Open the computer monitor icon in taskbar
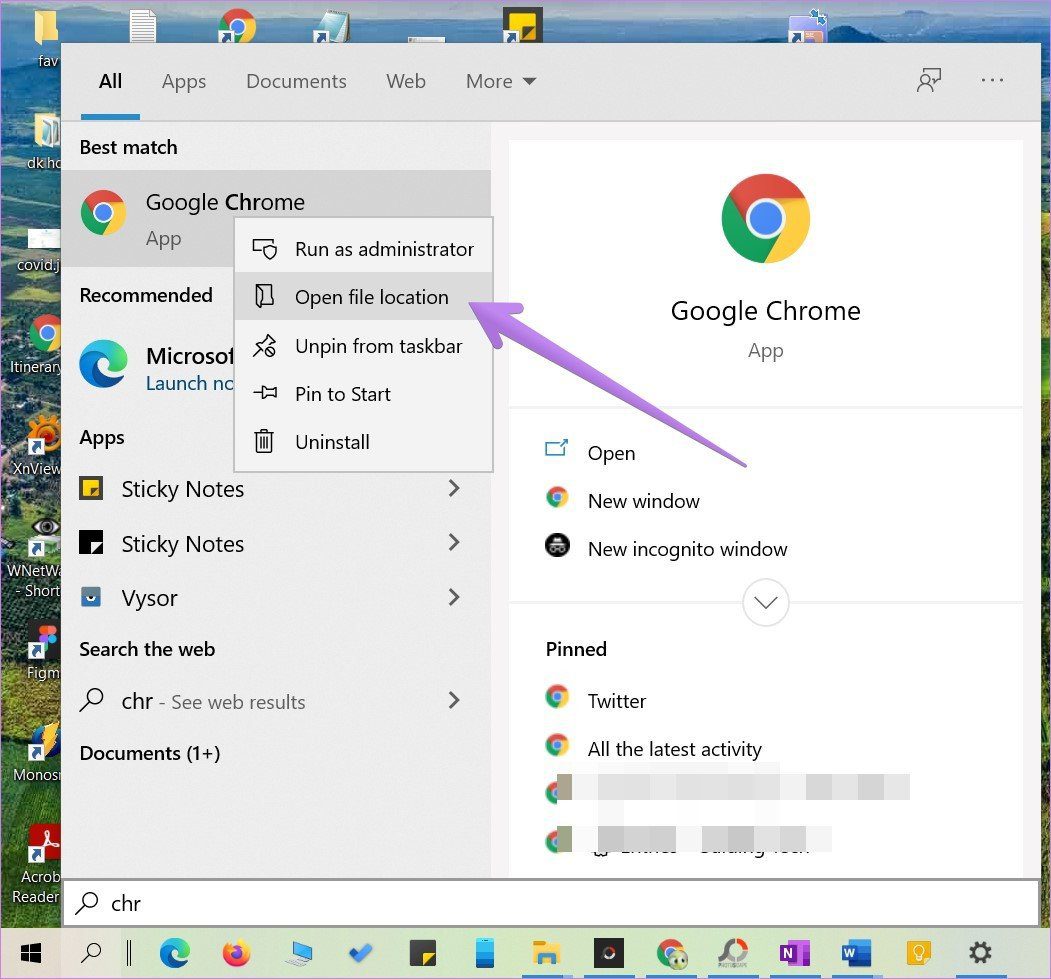Image resolution: width=1051 pixels, height=979 pixels. (x=299, y=952)
